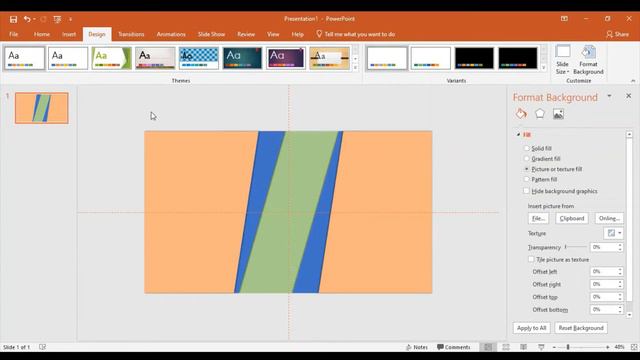The width and height of the screenshot is (640, 360).
Task: Open the Home tab
Action: pos(42,34)
